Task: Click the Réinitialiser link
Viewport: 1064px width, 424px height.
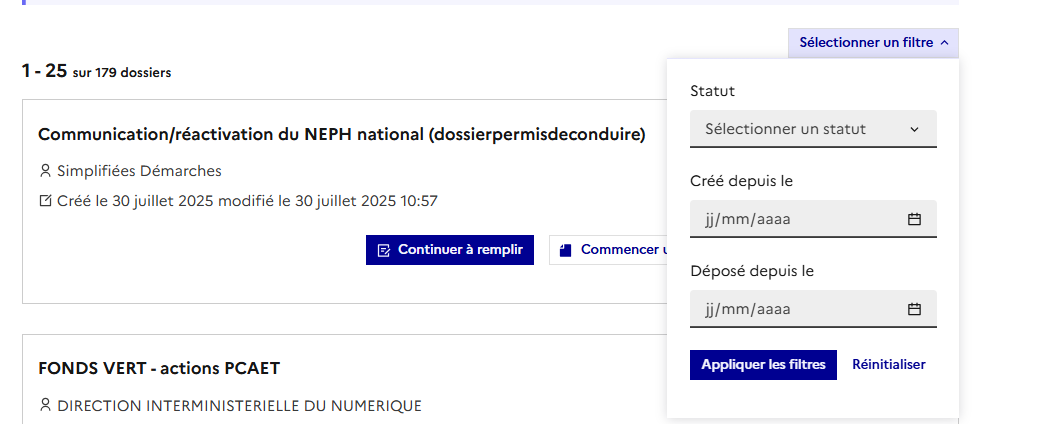Action: tap(888, 365)
